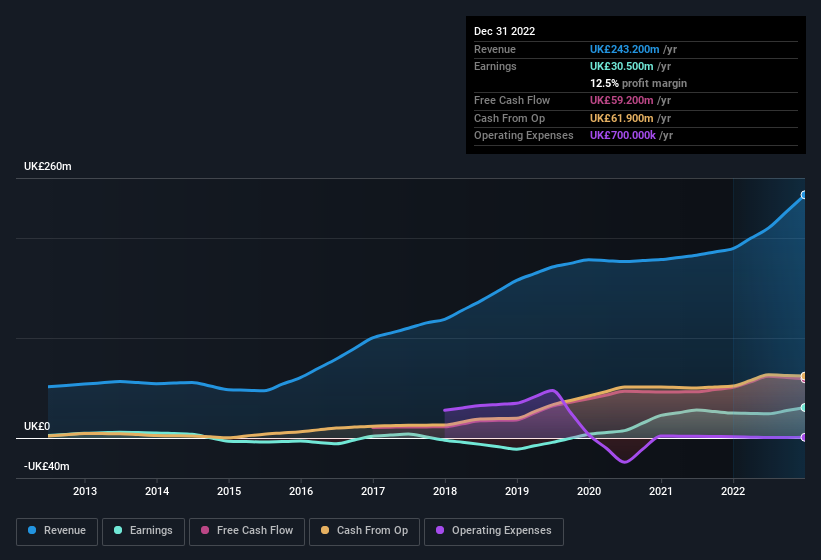Toggle Free Cash Flow legend text
This screenshot has width=821, height=560.
point(255,531)
